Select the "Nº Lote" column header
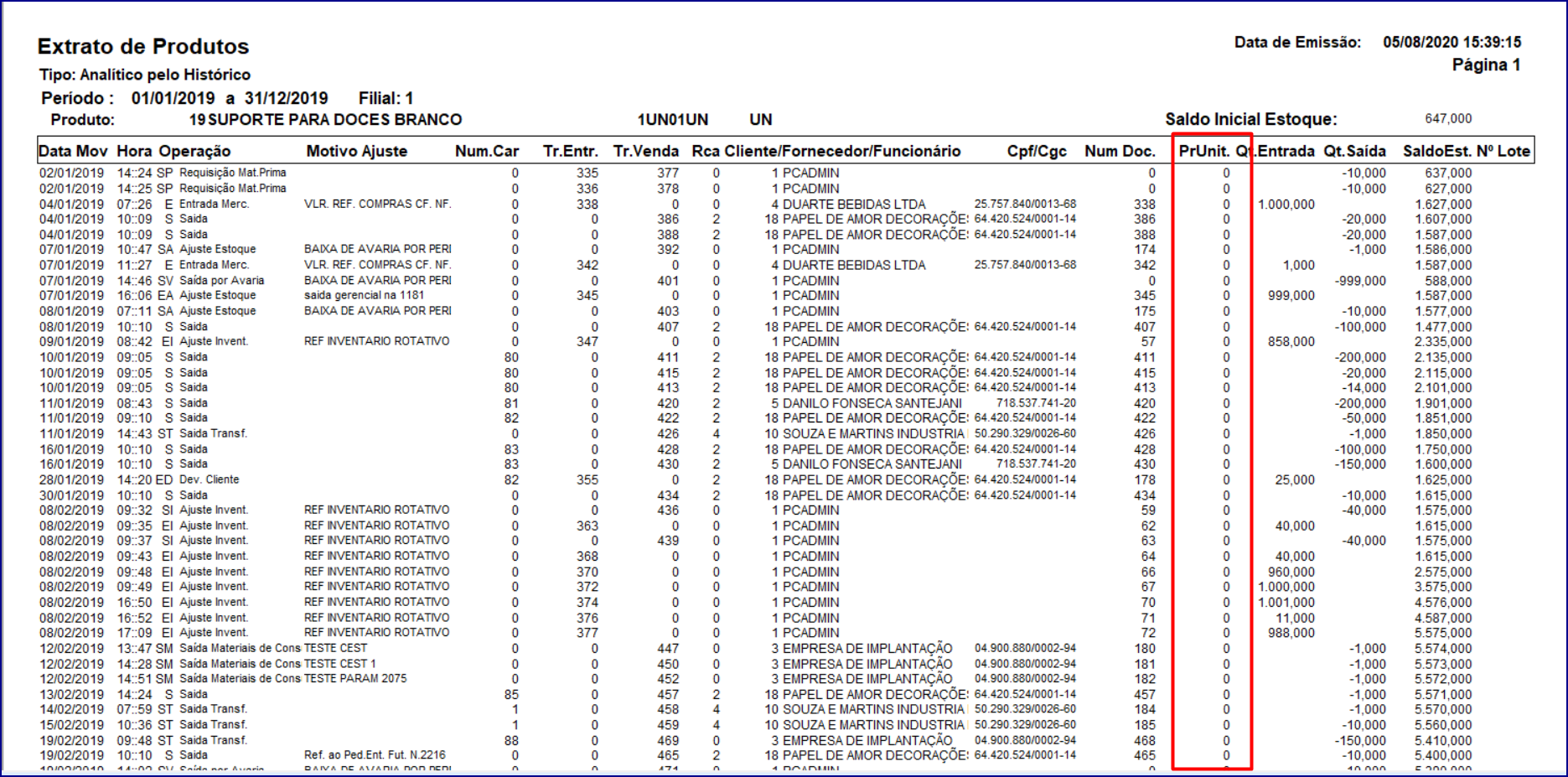Screen dimensions: 1568x777 (x=1503, y=151)
